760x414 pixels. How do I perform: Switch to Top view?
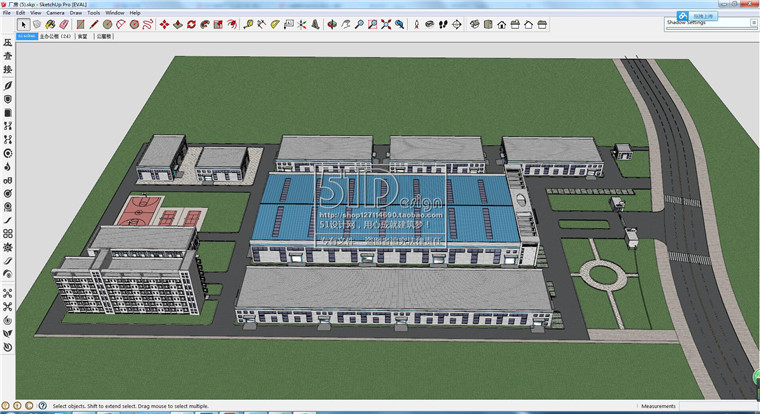[x=488, y=24]
